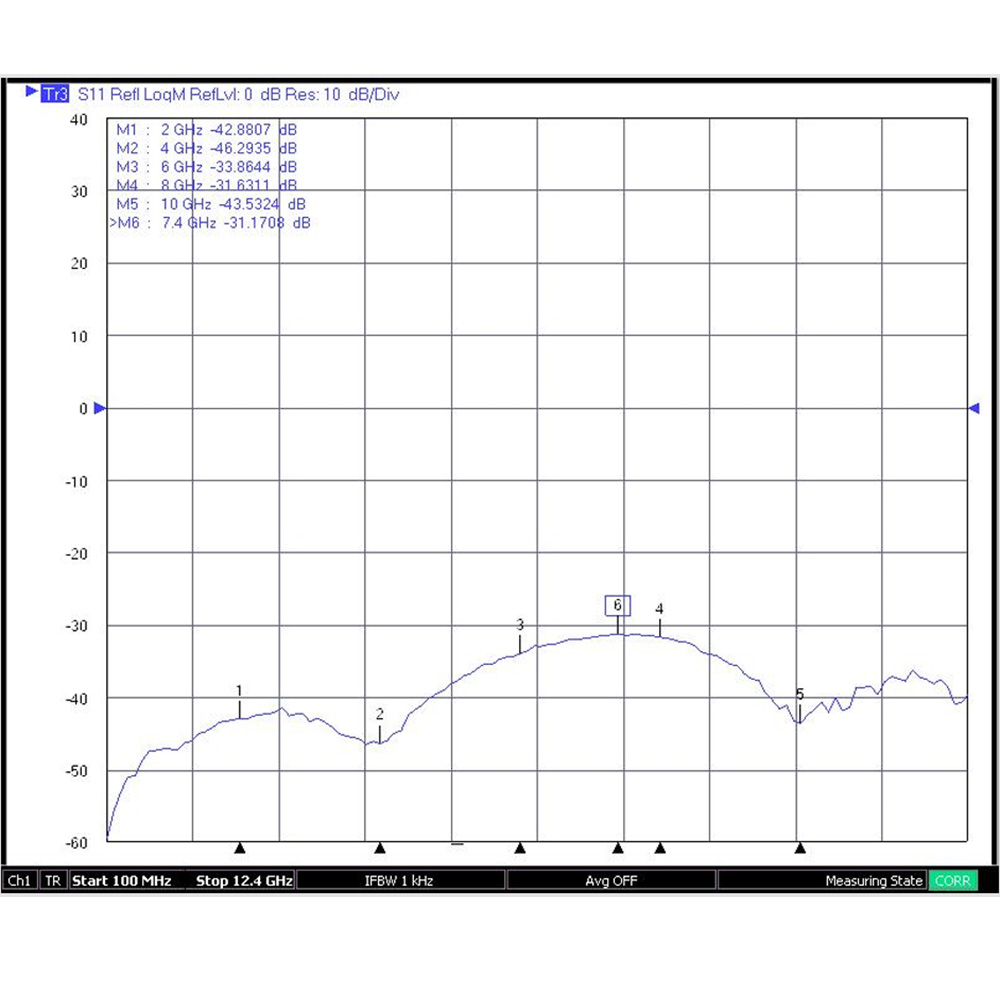Click the 2 GHz marker triangle on frequency axis
Viewport: 1000px width, 1000px height.
point(240,848)
